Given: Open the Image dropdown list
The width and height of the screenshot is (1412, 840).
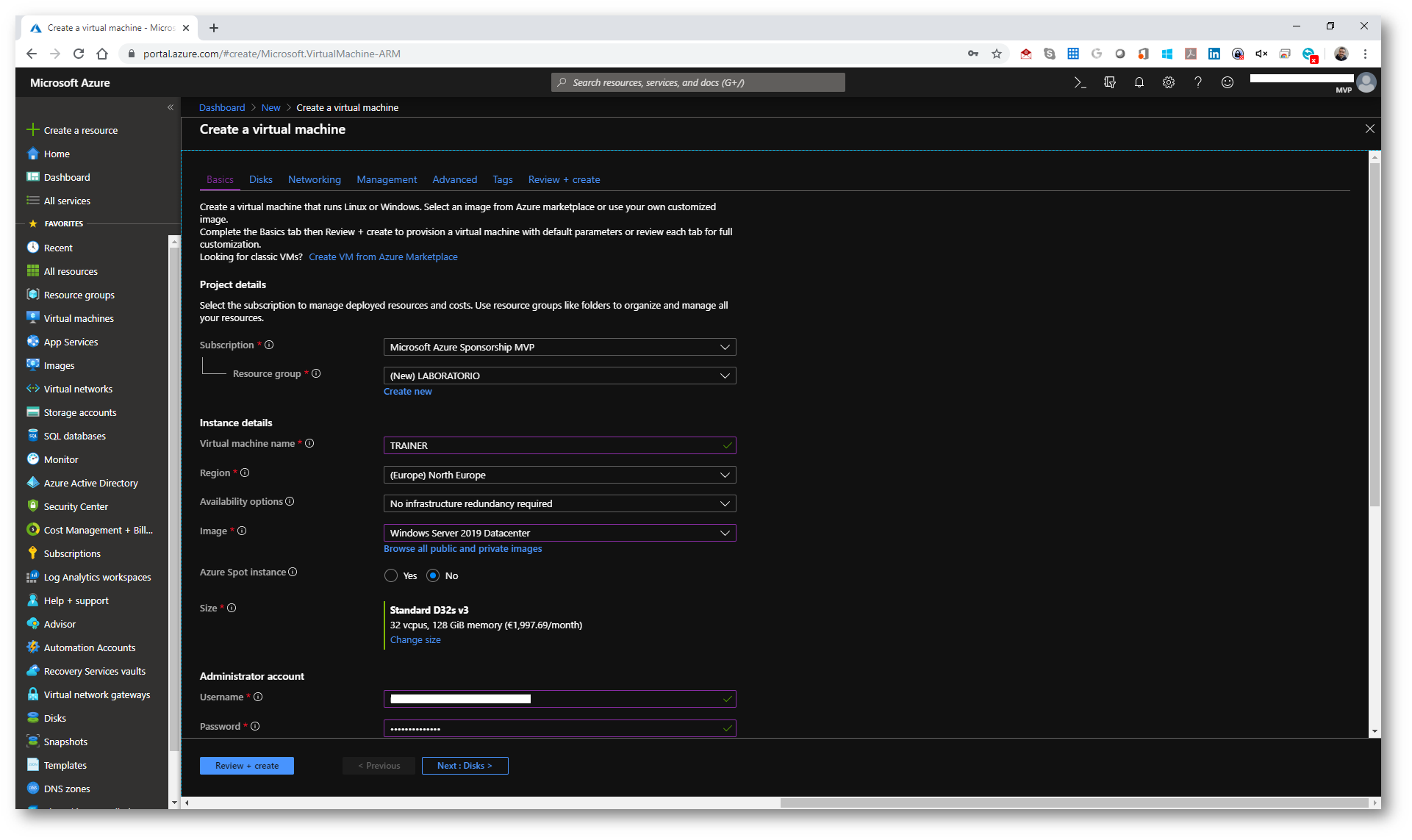Looking at the screenshot, I should click(x=559, y=533).
